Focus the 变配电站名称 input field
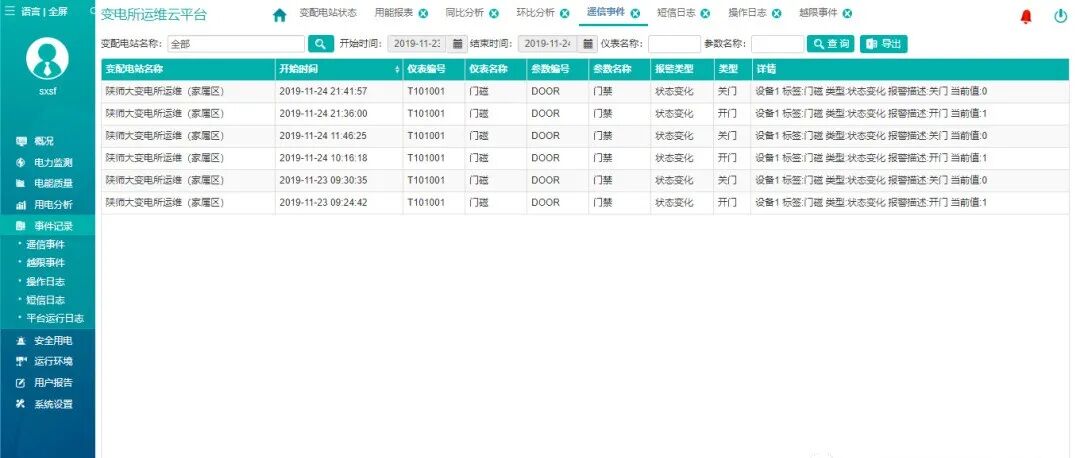Viewport: 1080px width, 458px height. click(236, 44)
